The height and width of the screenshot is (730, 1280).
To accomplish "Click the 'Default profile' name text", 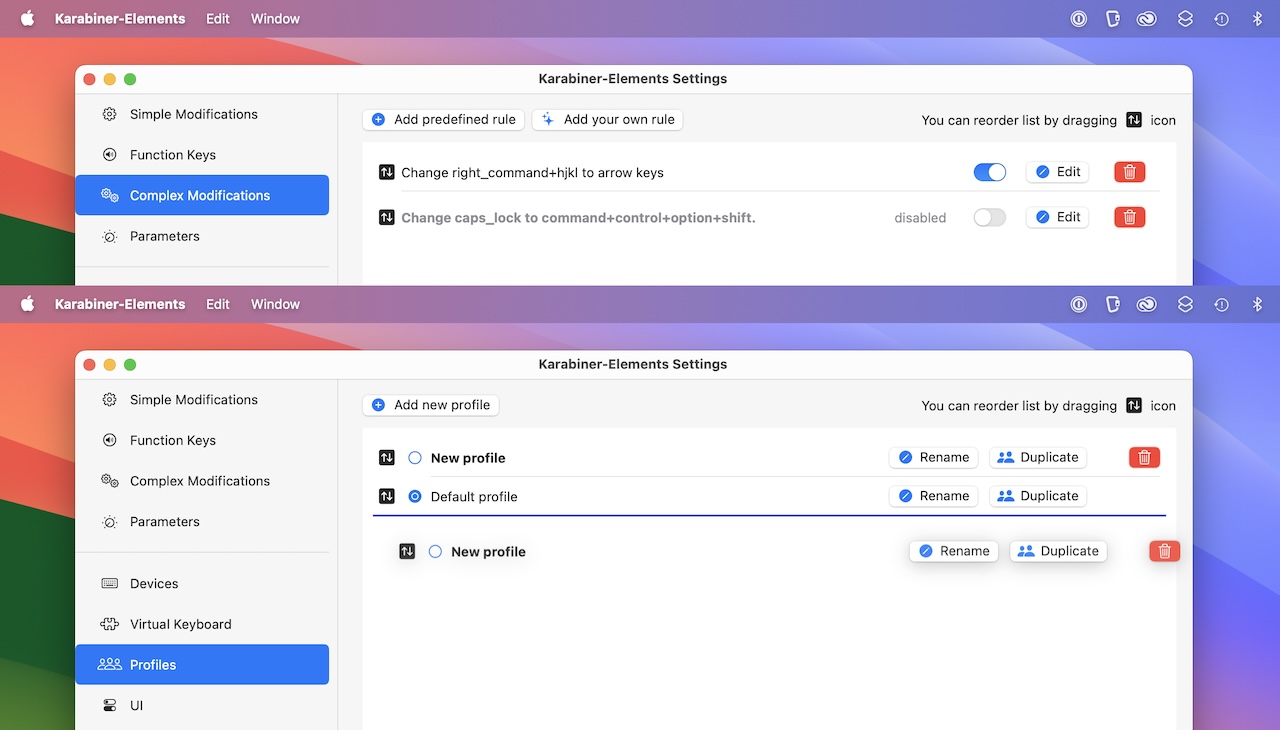I will point(474,496).
